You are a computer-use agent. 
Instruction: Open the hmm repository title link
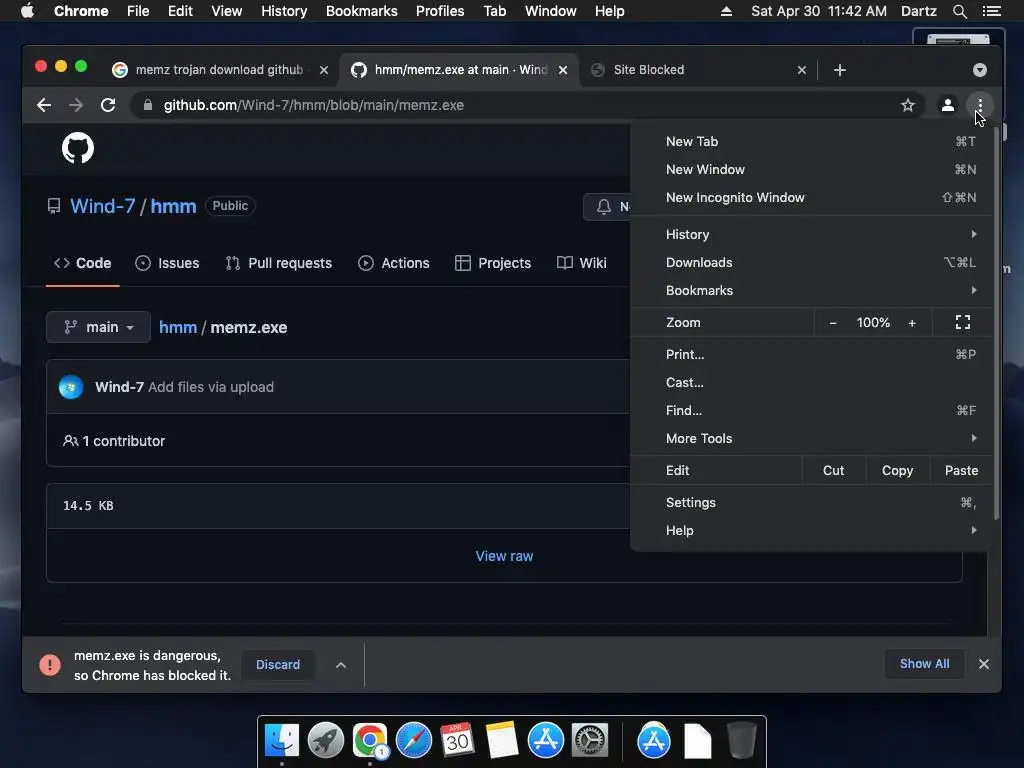[173, 206]
